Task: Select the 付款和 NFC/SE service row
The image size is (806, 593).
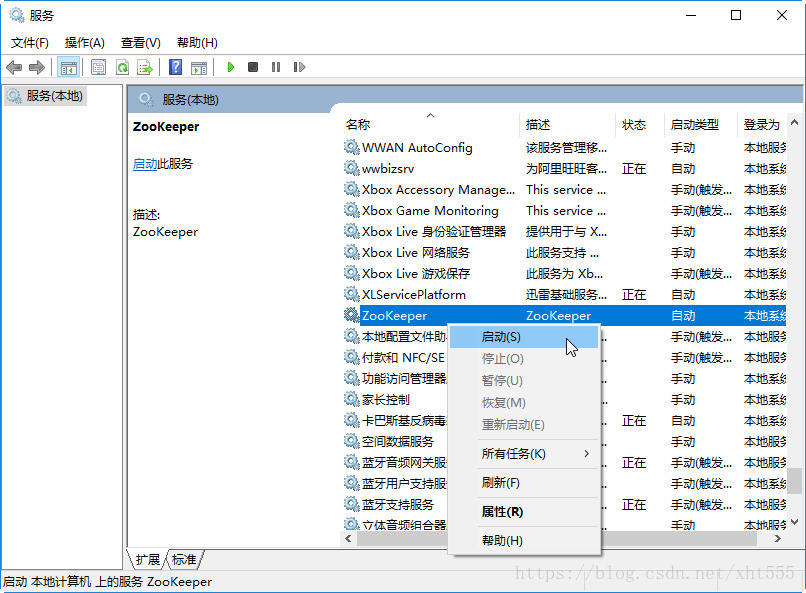Action: [564, 358]
